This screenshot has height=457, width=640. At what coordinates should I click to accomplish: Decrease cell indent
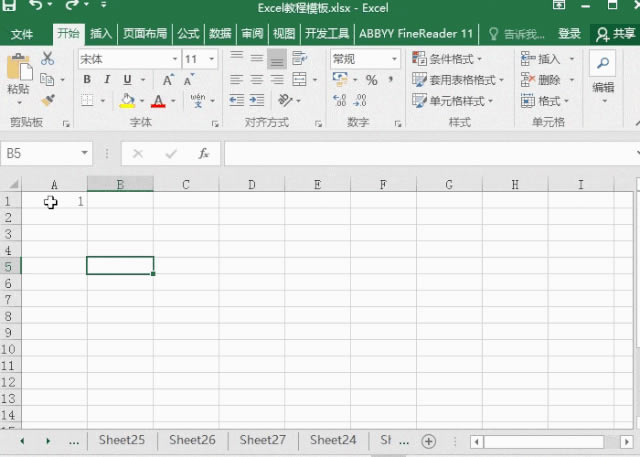[237, 100]
